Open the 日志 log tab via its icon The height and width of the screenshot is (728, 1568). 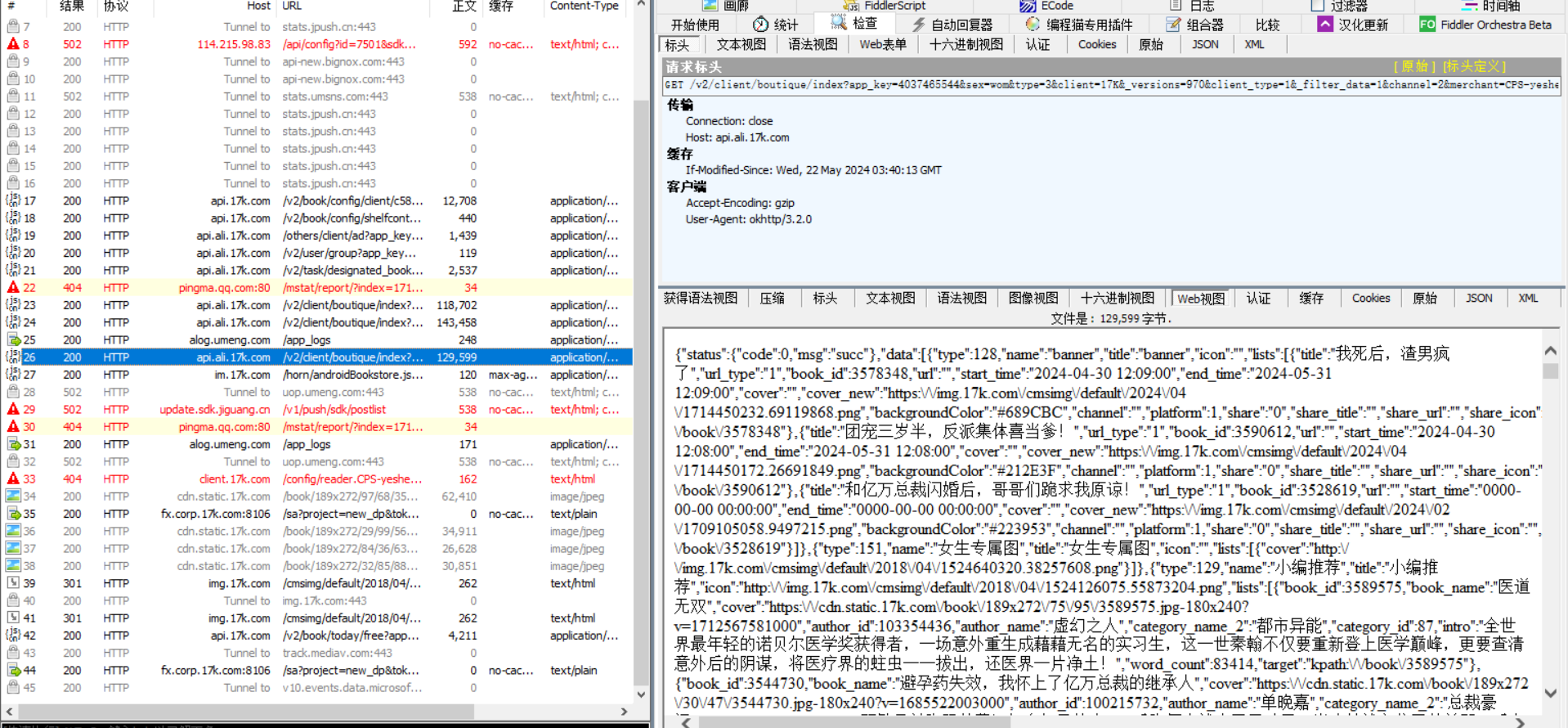[1176, 6]
